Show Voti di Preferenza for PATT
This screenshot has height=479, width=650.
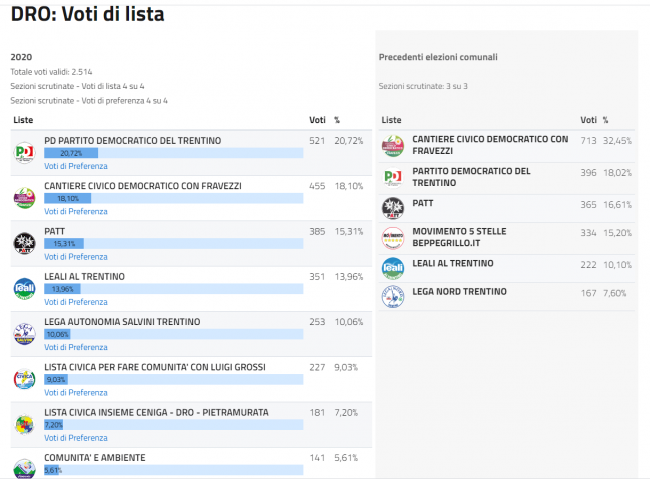[75, 257]
